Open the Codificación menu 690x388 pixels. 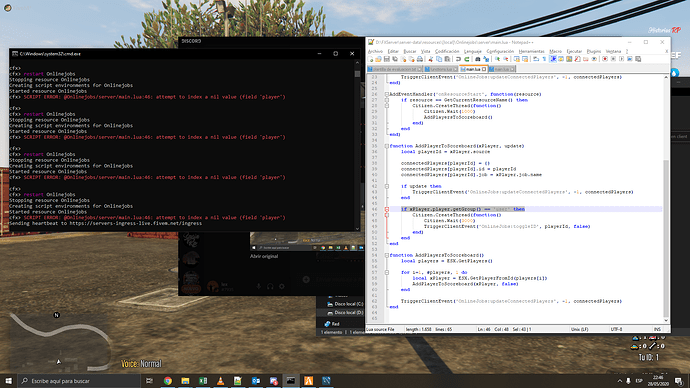[x=447, y=51]
